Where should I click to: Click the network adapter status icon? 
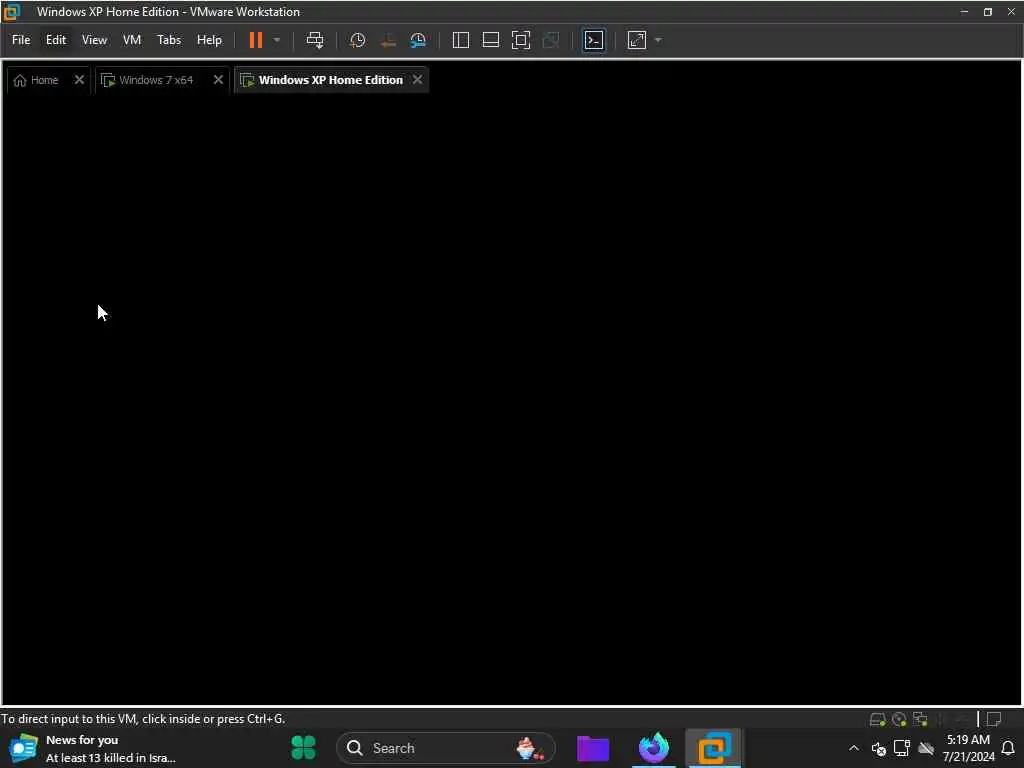click(x=921, y=720)
